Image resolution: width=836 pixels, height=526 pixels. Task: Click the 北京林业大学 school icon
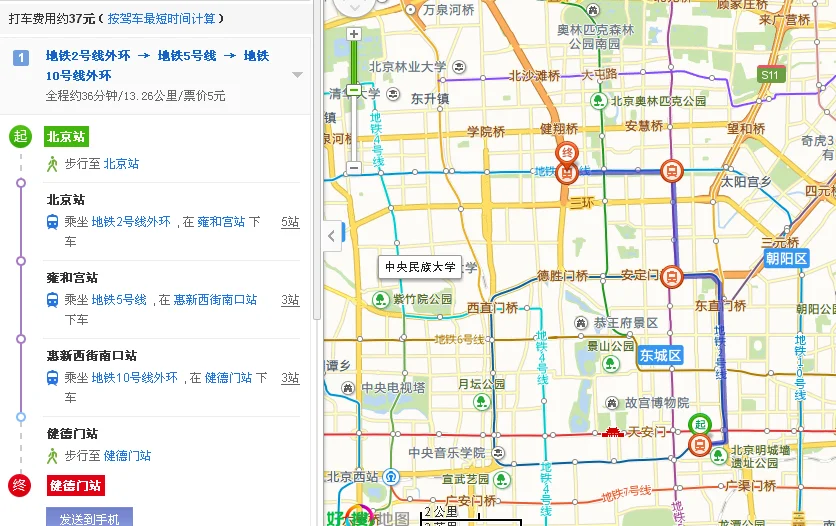coord(459,67)
